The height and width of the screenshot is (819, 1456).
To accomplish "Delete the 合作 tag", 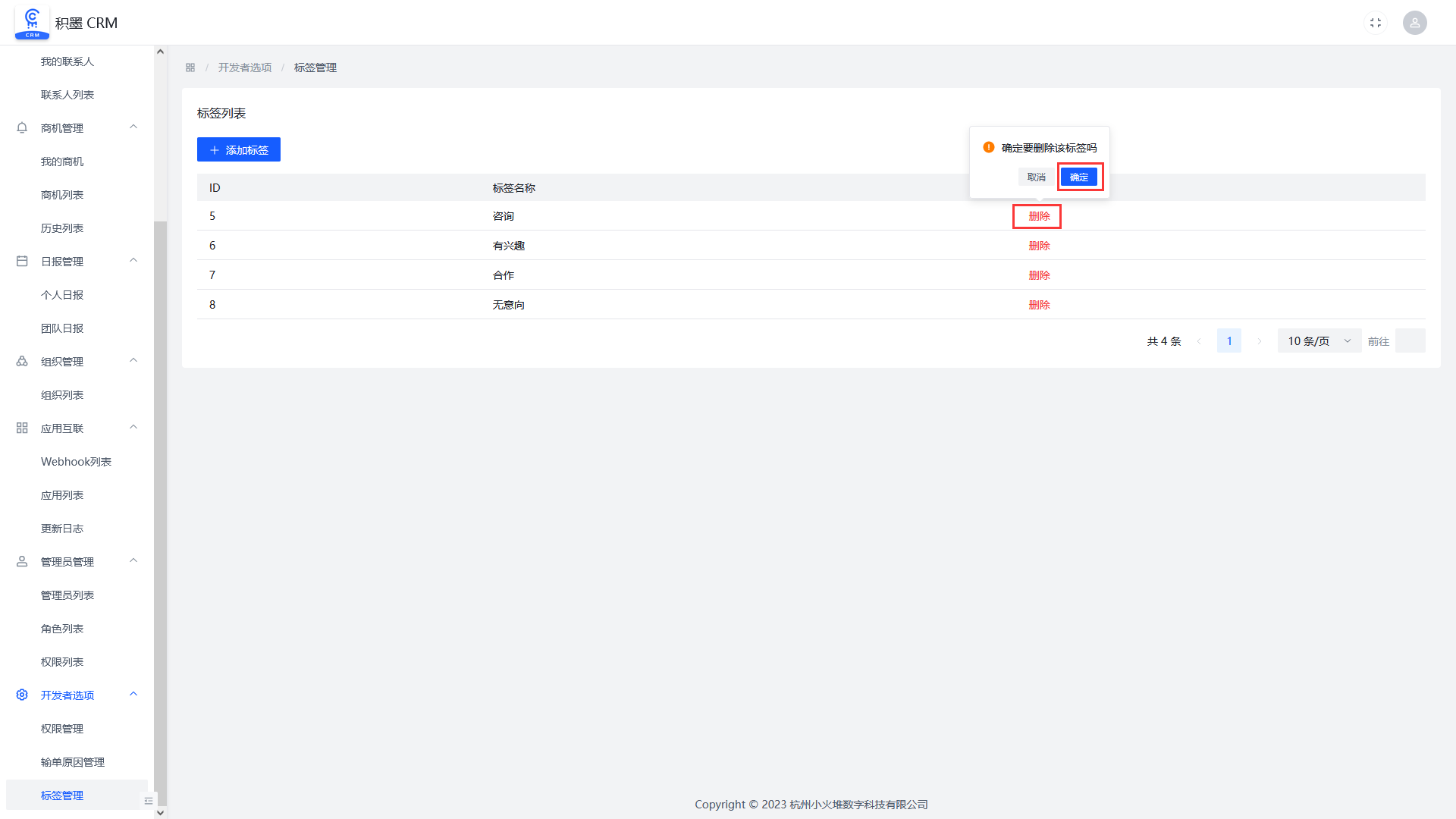I will (1039, 275).
